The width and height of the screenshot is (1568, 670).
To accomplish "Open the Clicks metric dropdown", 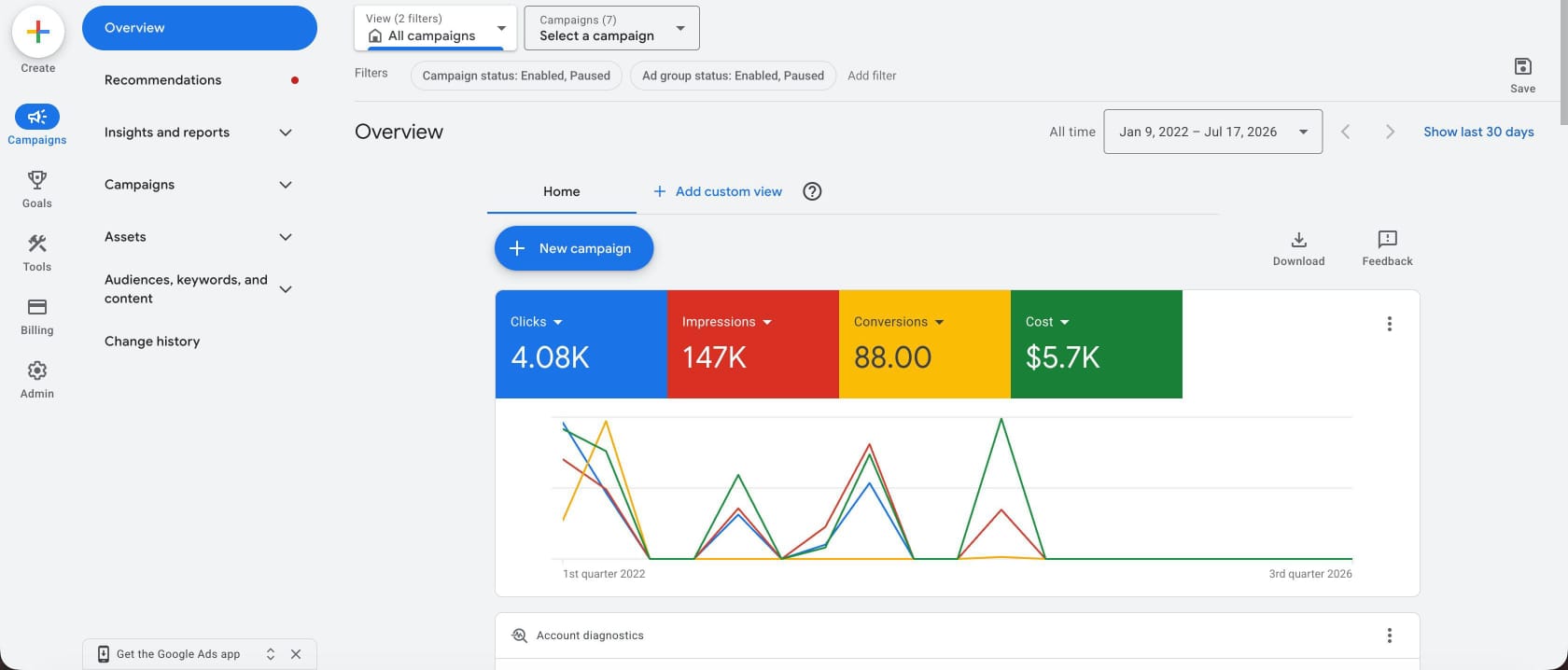I will [x=537, y=322].
